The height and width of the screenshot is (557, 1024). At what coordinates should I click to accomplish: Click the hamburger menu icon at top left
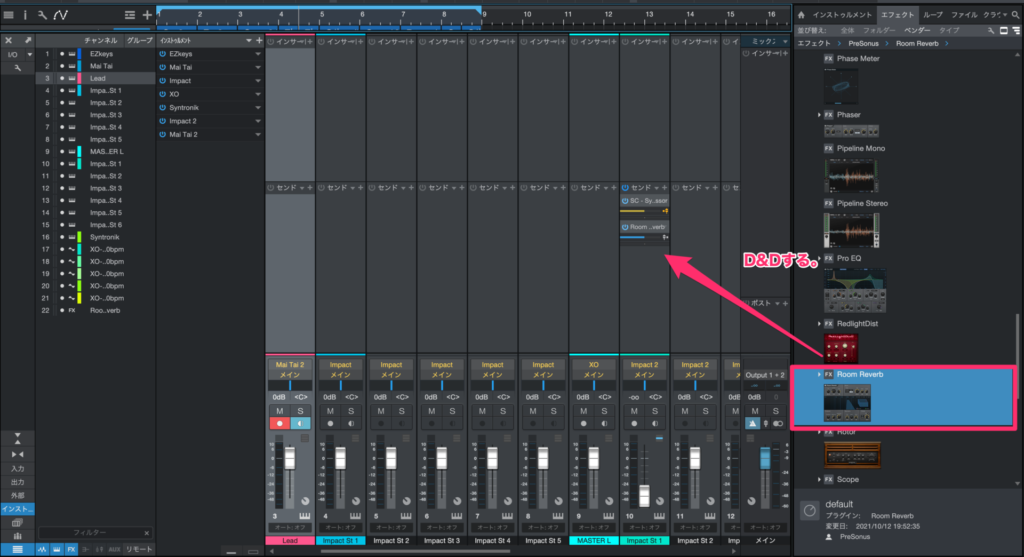[x=9, y=15]
